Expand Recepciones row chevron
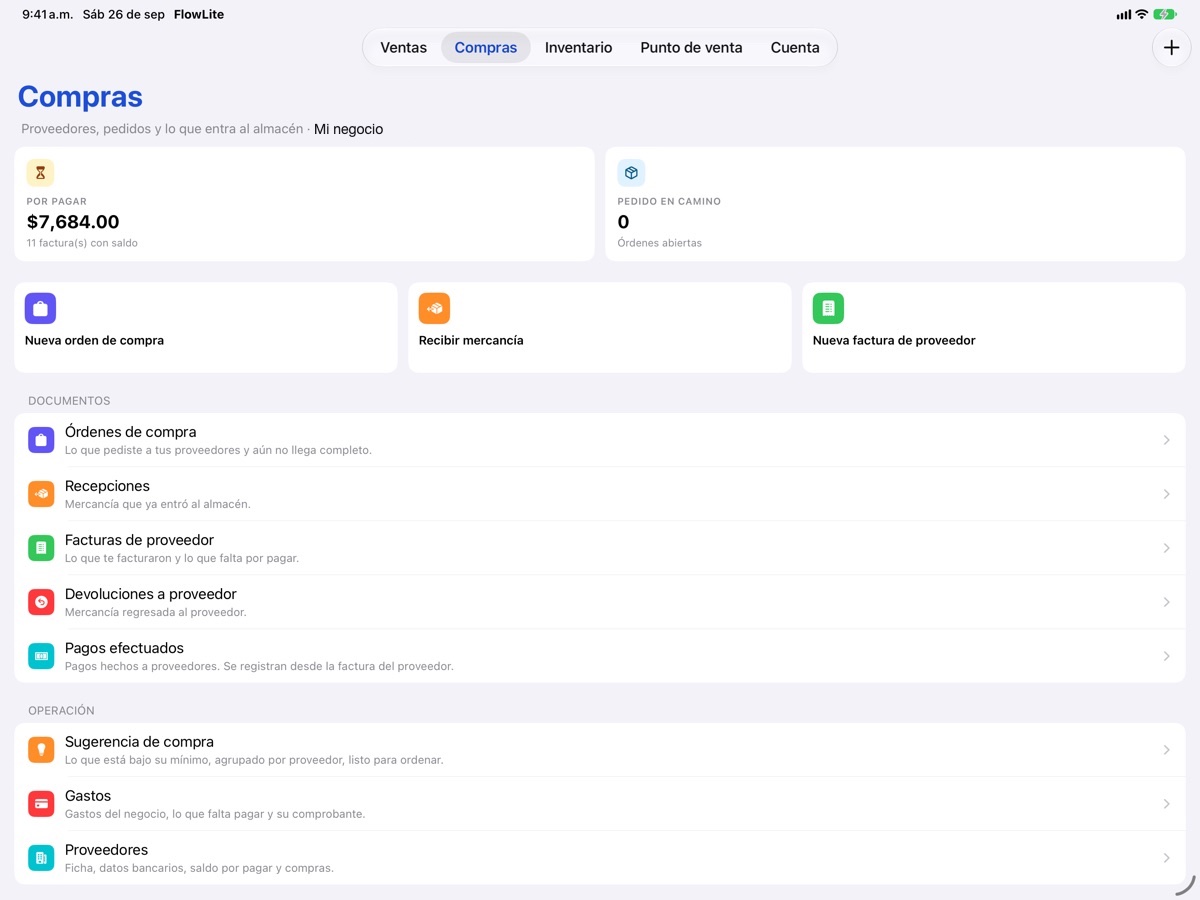Image resolution: width=1200 pixels, height=900 pixels. pos(1166,494)
